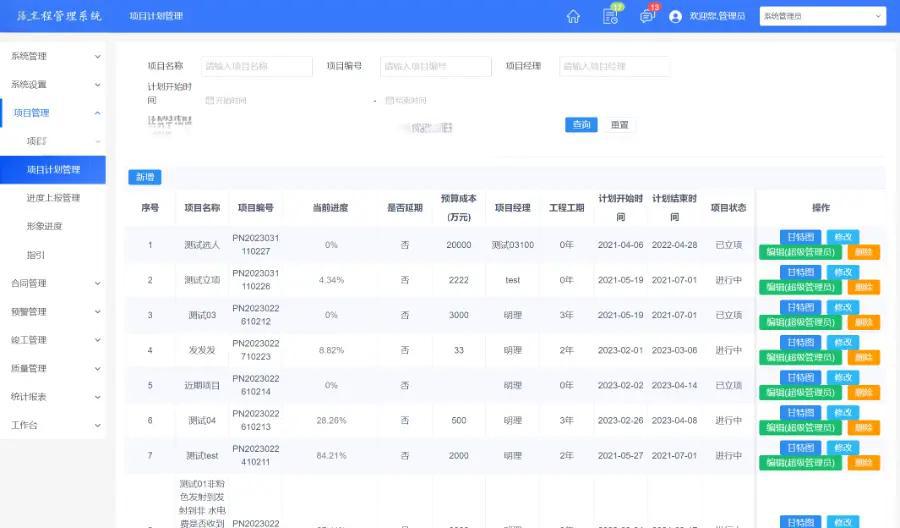Viewport: 900px width, 528px height.
Task: Open the 系统管理员 role dropdown
Action: pos(822,16)
